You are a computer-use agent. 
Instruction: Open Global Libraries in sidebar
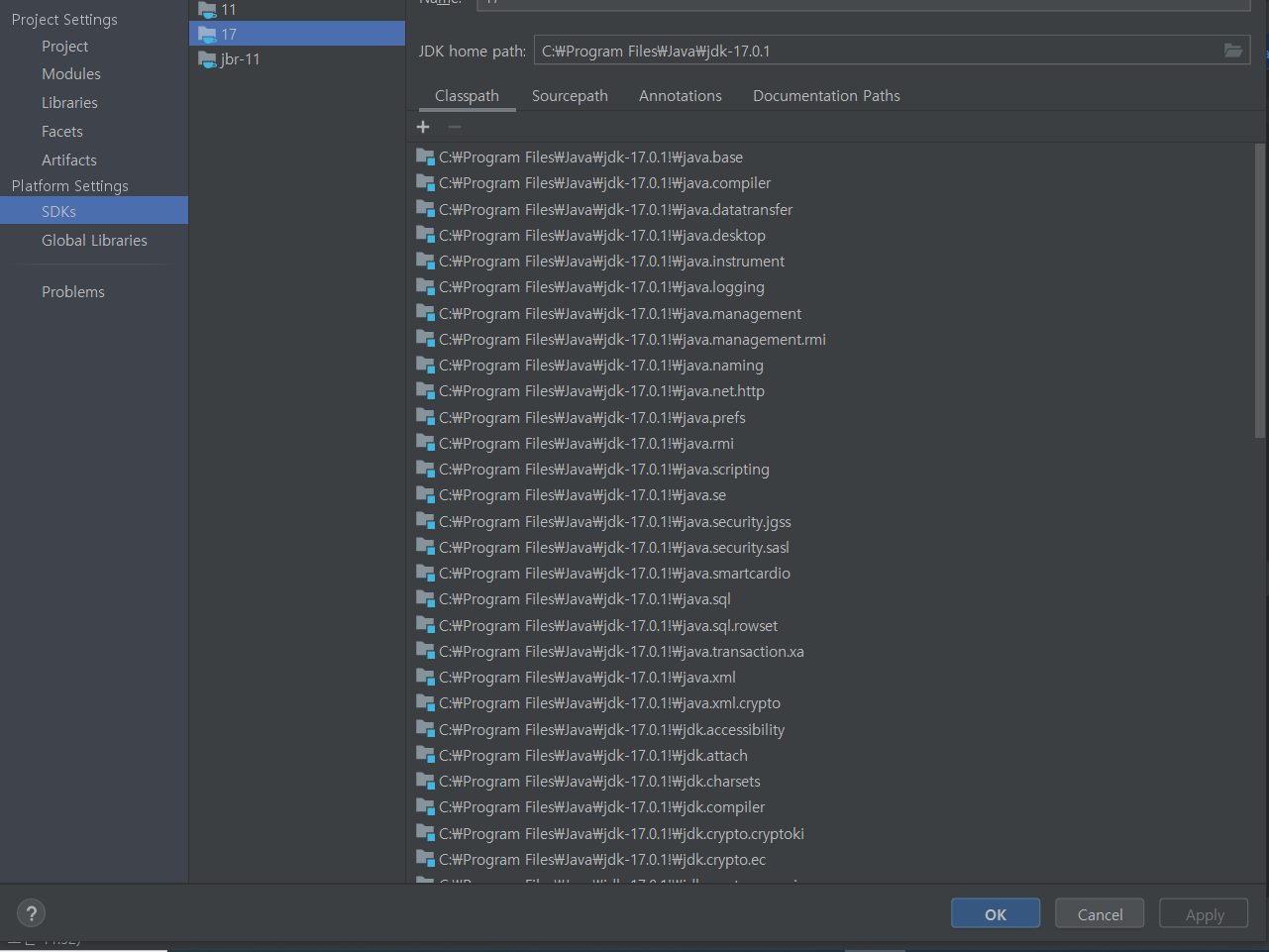pyautogui.click(x=94, y=241)
